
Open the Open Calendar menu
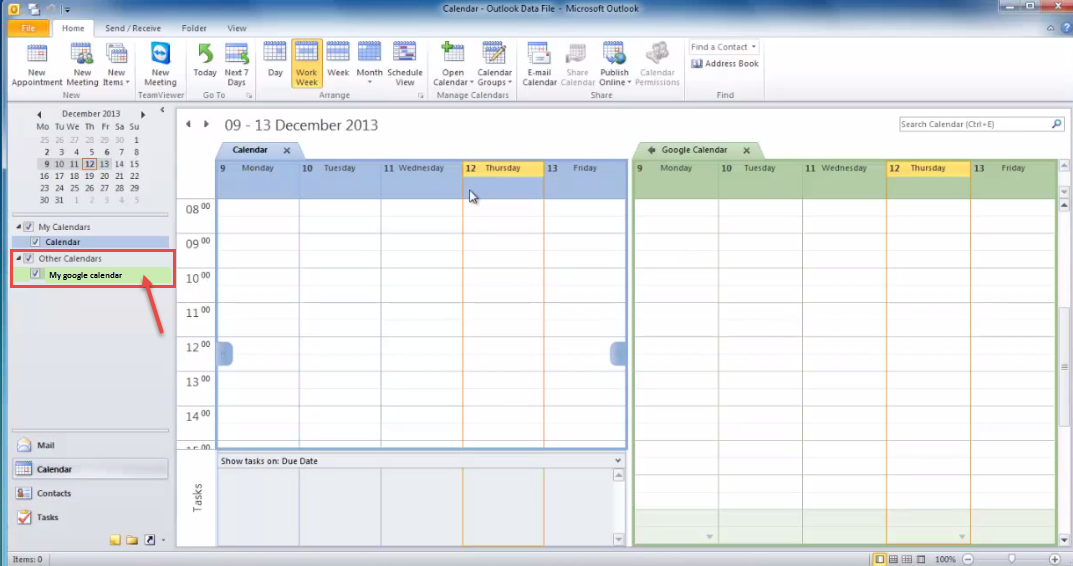coord(452,64)
